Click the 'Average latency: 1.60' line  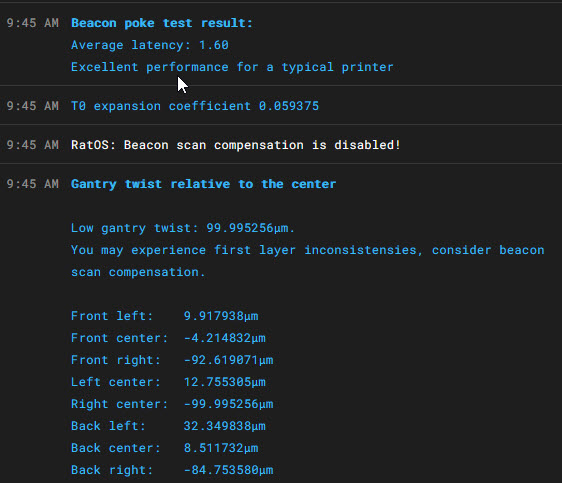pos(150,45)
